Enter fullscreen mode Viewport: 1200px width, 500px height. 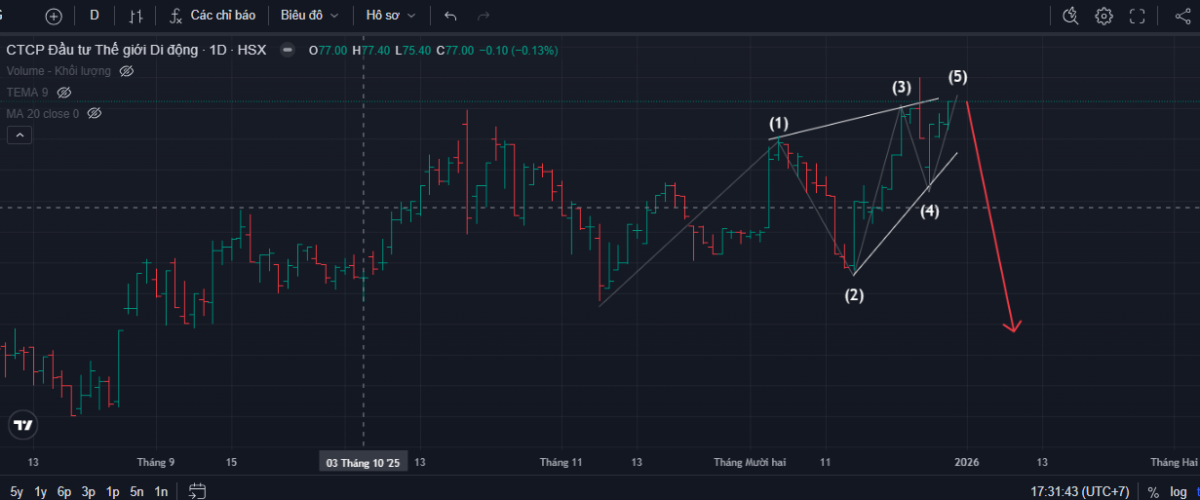coord(1137,16)
